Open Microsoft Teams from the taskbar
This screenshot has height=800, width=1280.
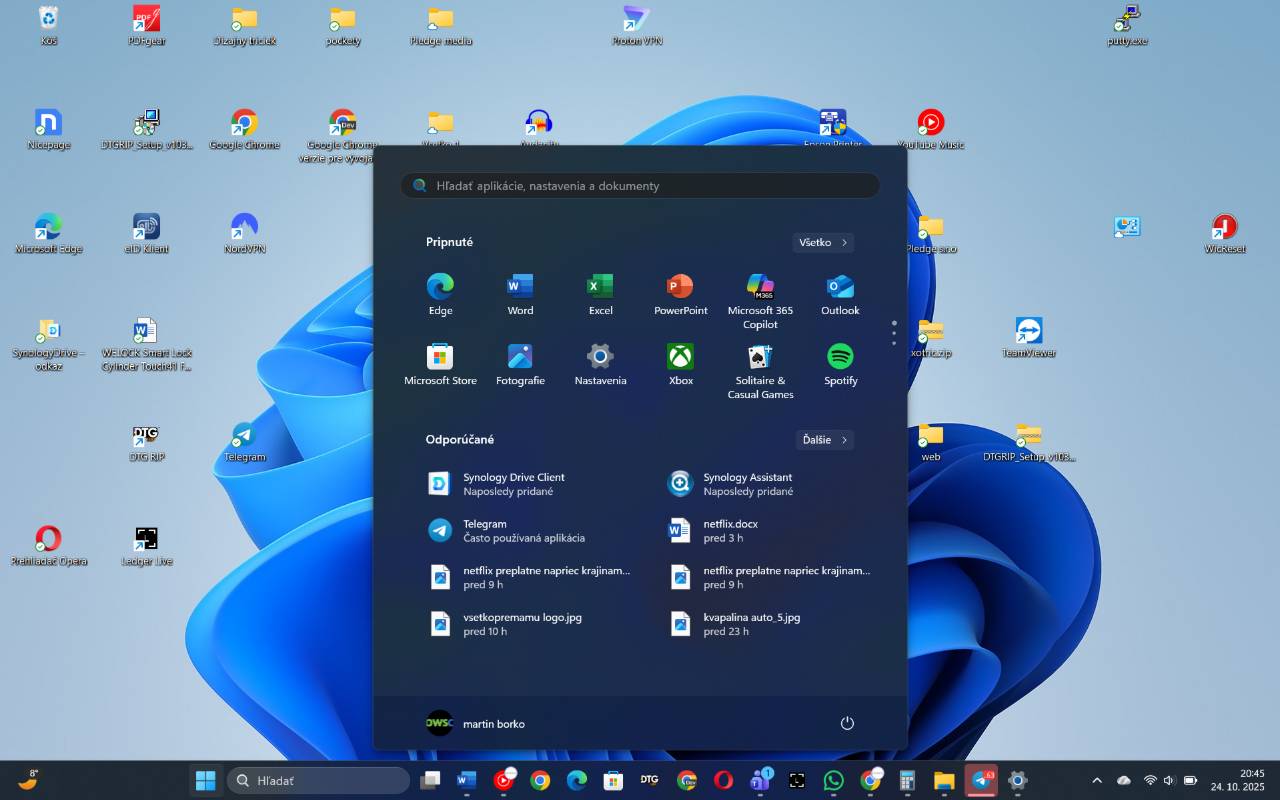(760, 780)
